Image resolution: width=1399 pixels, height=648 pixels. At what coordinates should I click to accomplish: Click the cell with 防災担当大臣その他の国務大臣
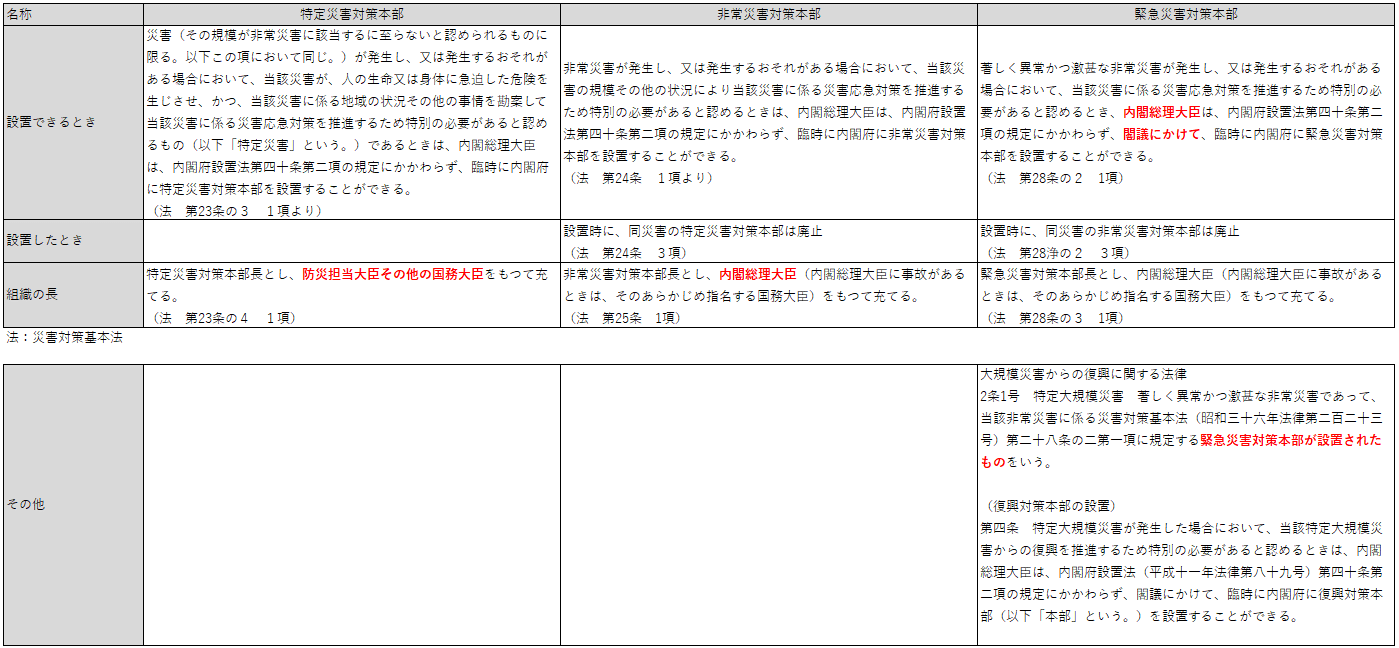click(351, 295)
